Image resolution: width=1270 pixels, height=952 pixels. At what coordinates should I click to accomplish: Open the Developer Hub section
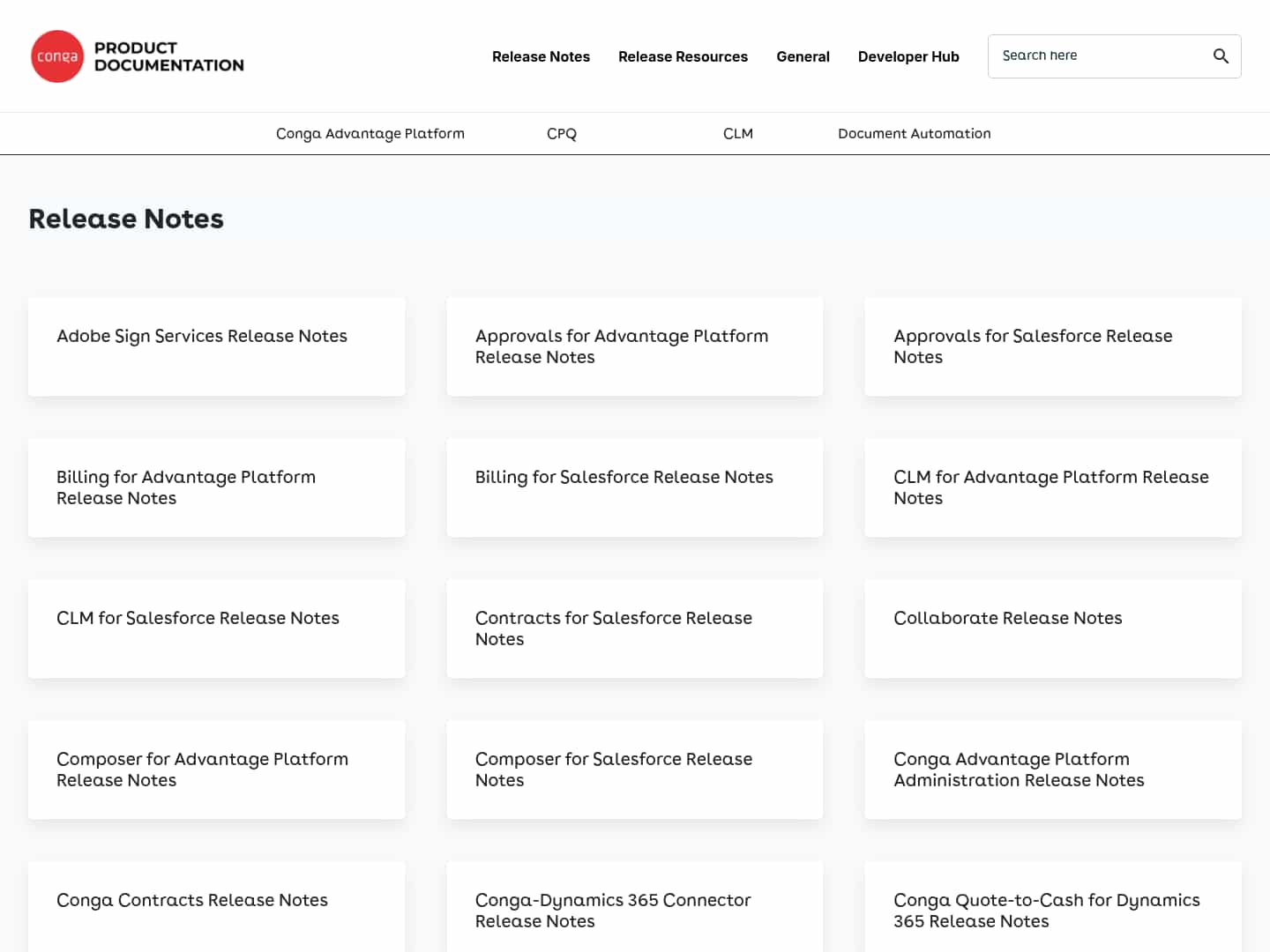(x=908, y=56)
